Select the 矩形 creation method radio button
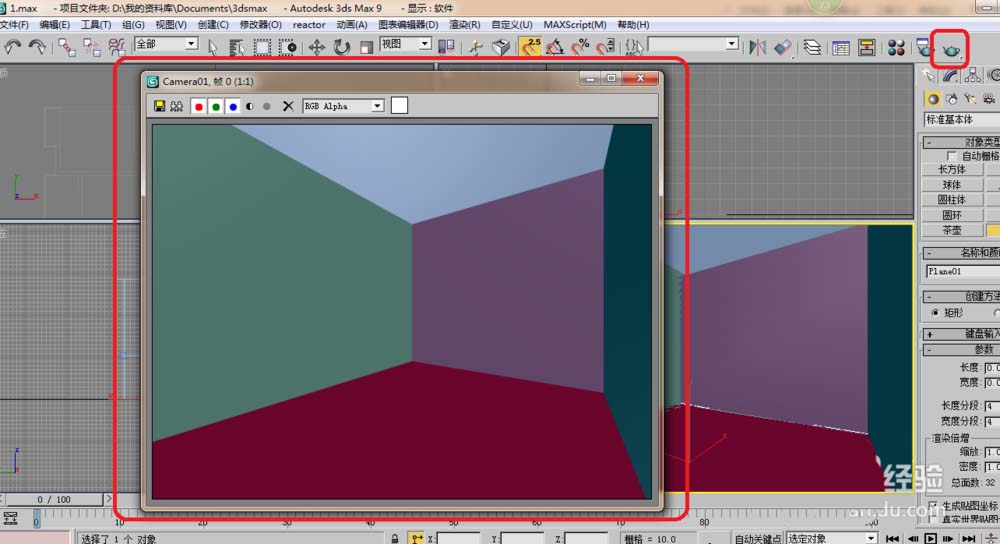 coord(935,313)
